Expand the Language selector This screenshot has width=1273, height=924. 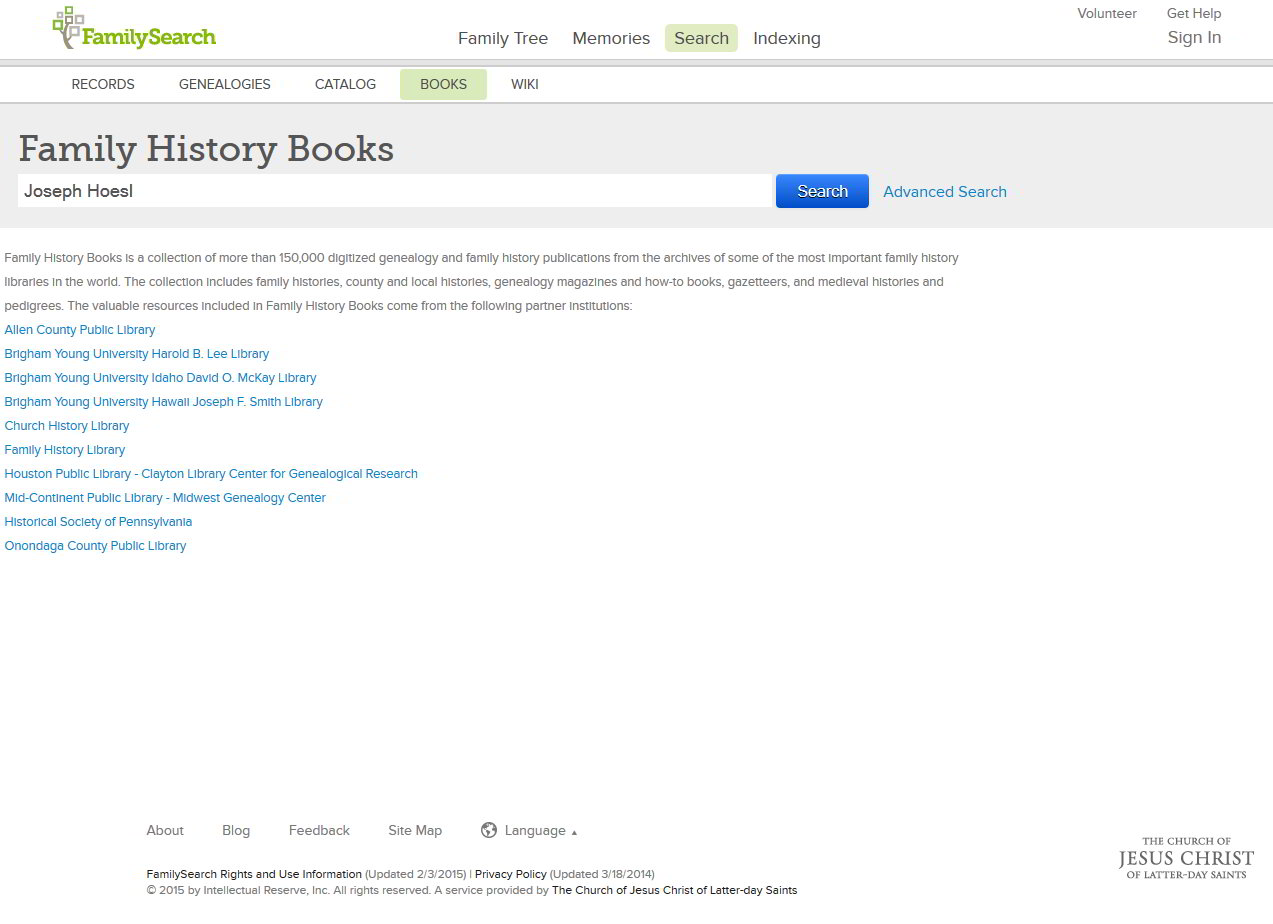click(541, 830)
